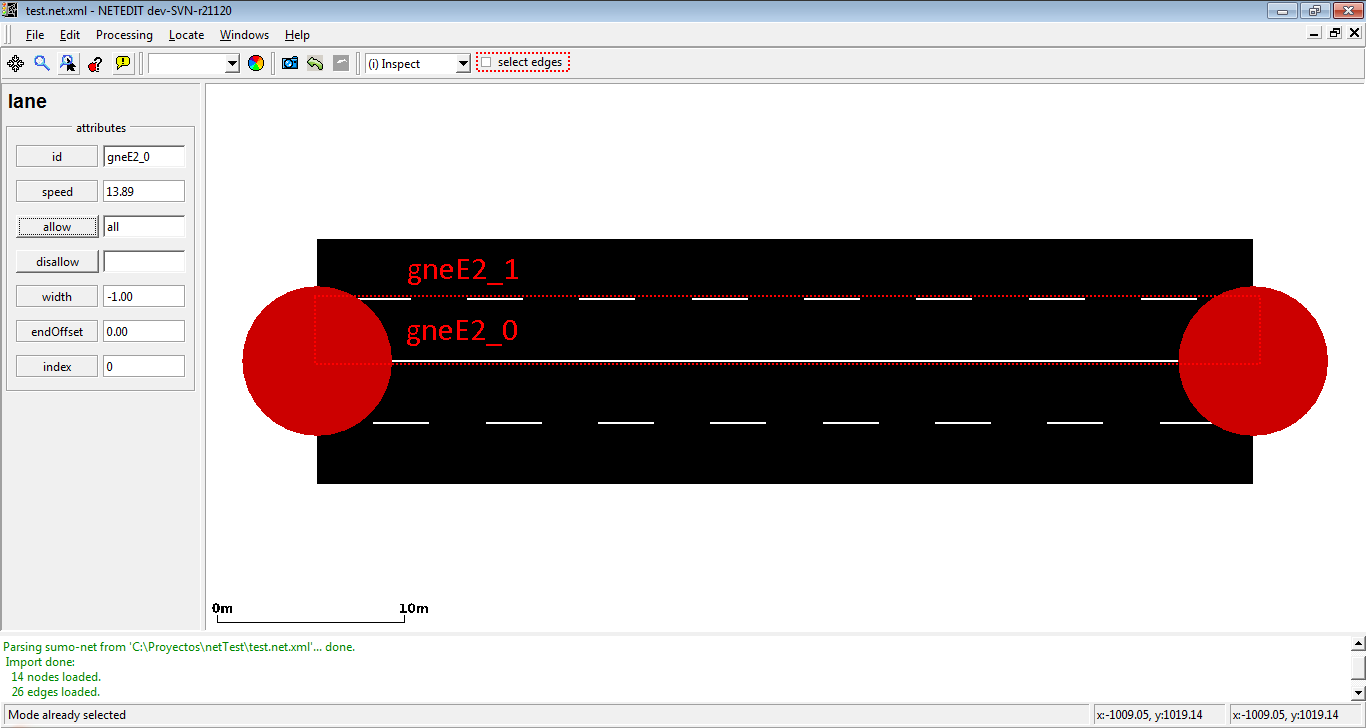Click the gneE2_1 lane label
1366x728 pixels.
click(x=463, y=271)
